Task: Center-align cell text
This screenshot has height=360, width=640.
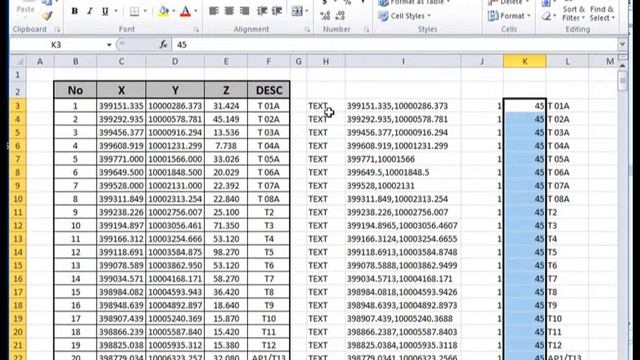Action: coord(229,11)
